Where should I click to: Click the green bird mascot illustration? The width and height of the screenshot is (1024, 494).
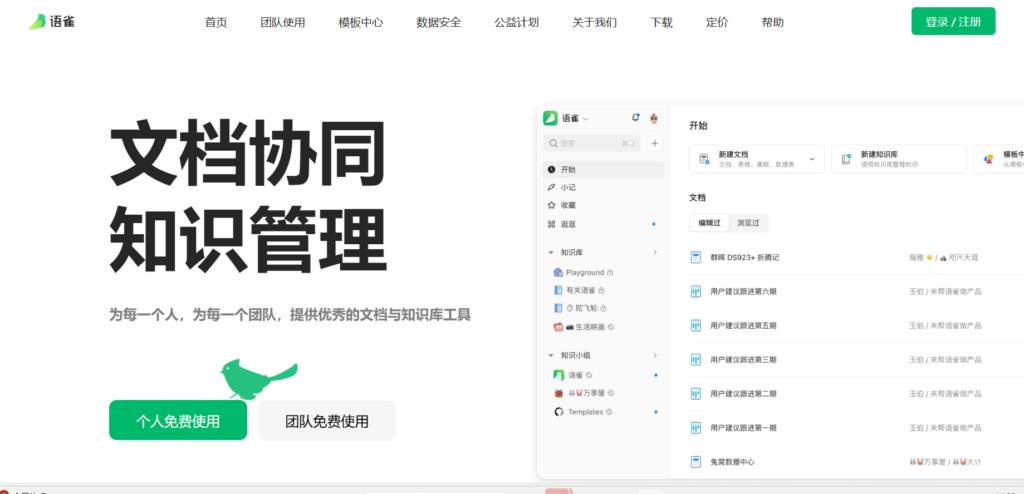[256, 377]
